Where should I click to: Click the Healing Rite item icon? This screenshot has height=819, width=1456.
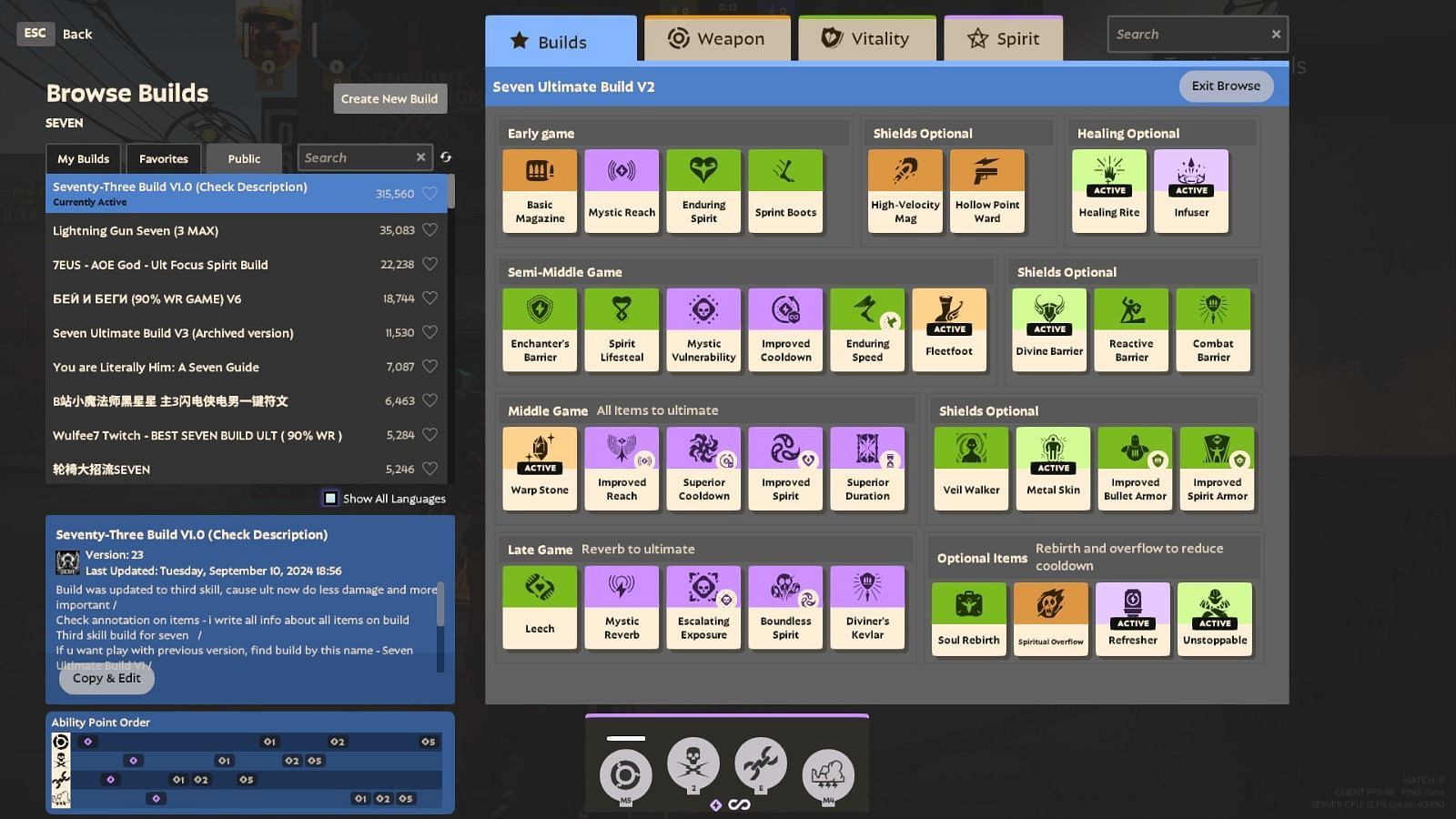(x=1109, y=191)
